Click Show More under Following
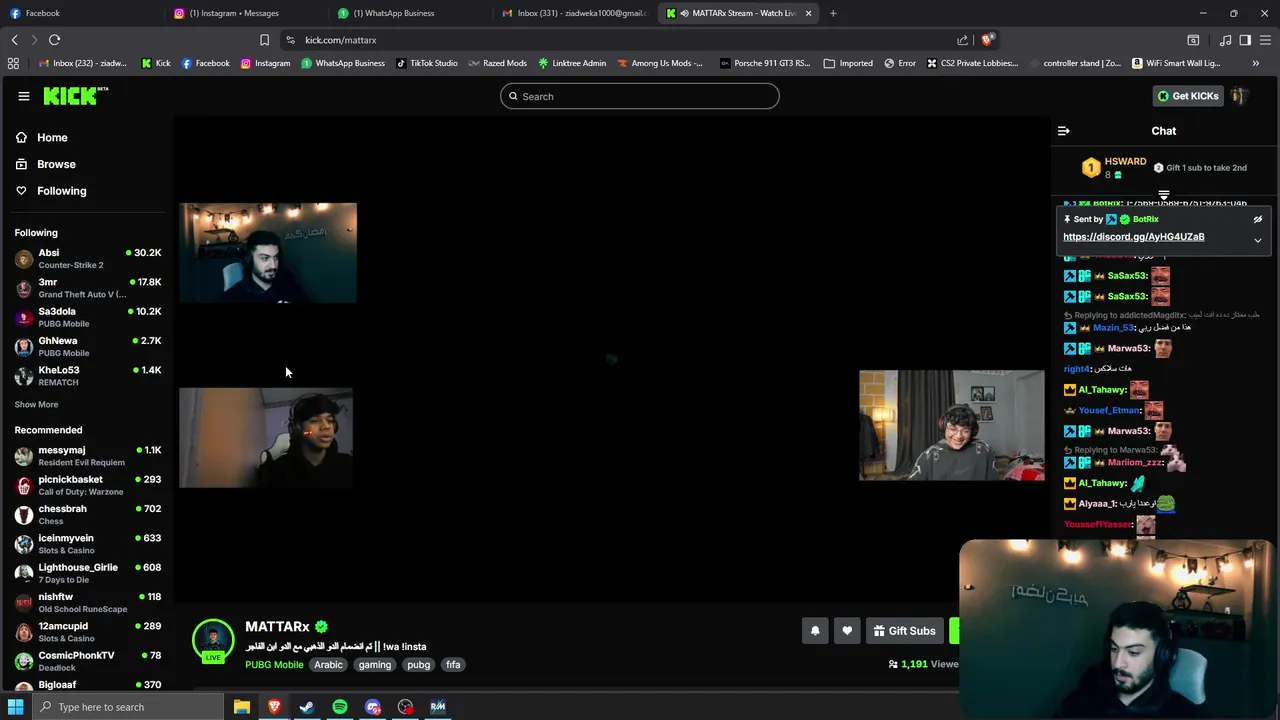 tap(36, 404)
